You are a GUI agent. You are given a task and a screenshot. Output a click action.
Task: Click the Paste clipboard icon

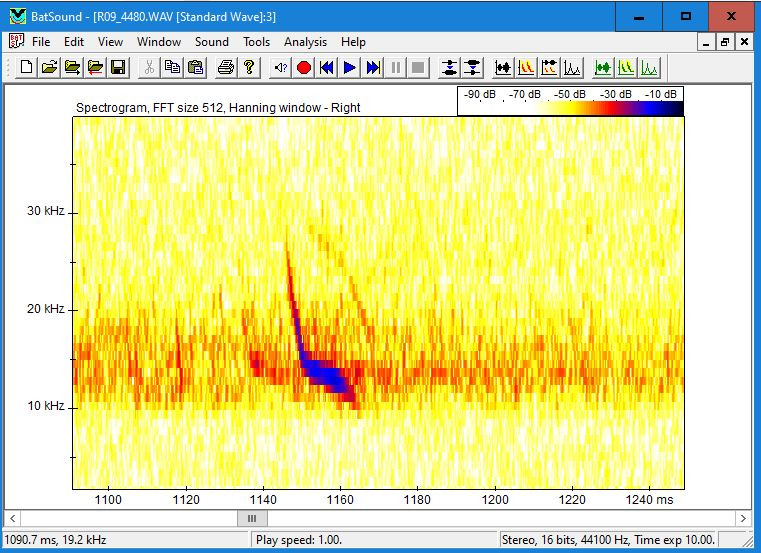[196, 67]
